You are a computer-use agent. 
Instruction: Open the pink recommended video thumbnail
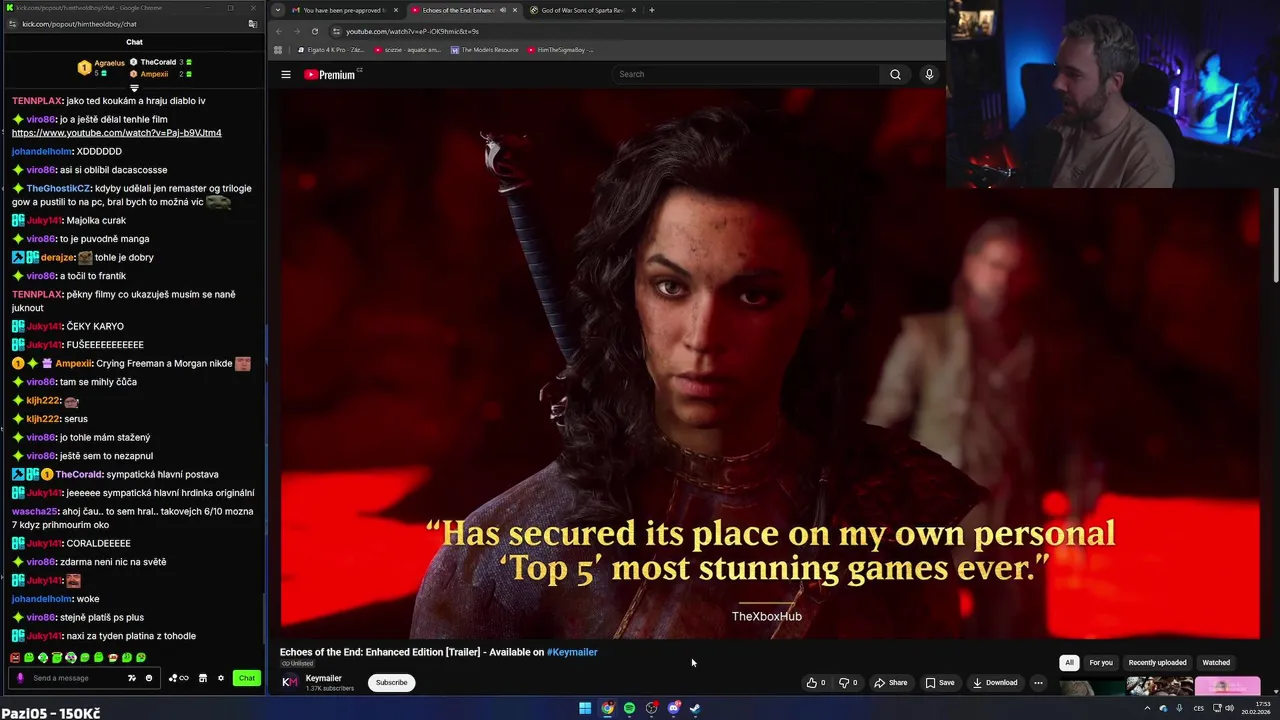click(1227, 687)
